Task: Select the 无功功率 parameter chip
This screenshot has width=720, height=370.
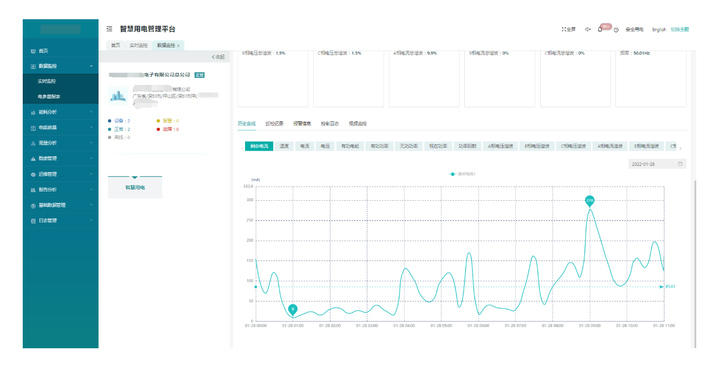Action: [409, 146]
